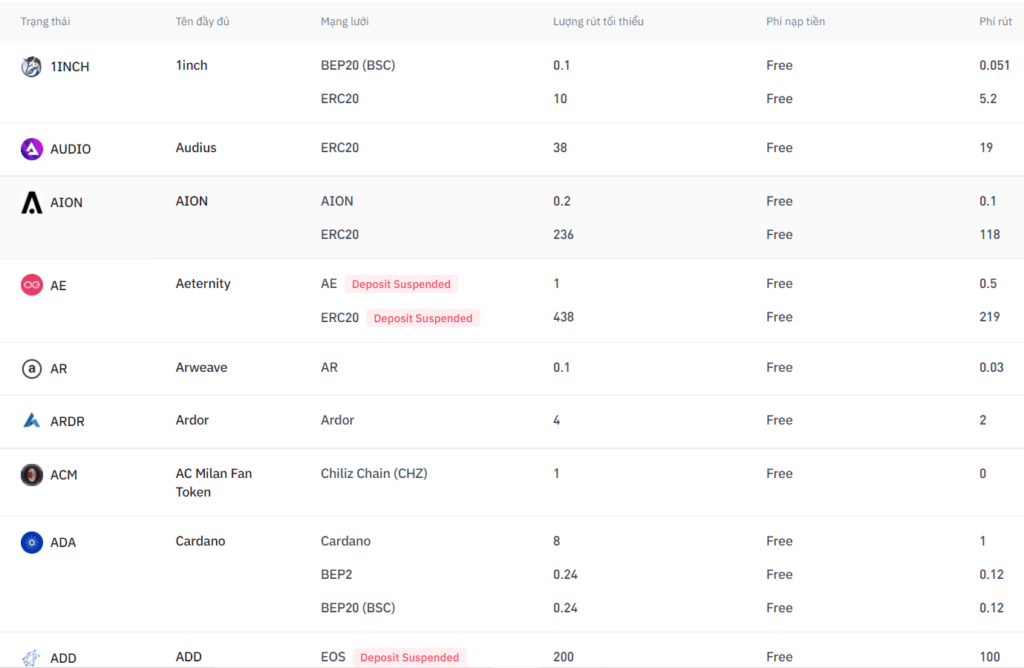This screenshot has height=668, width=1024.
Task: Click the purple AUDIO coin icon
Action: point(32,149)
